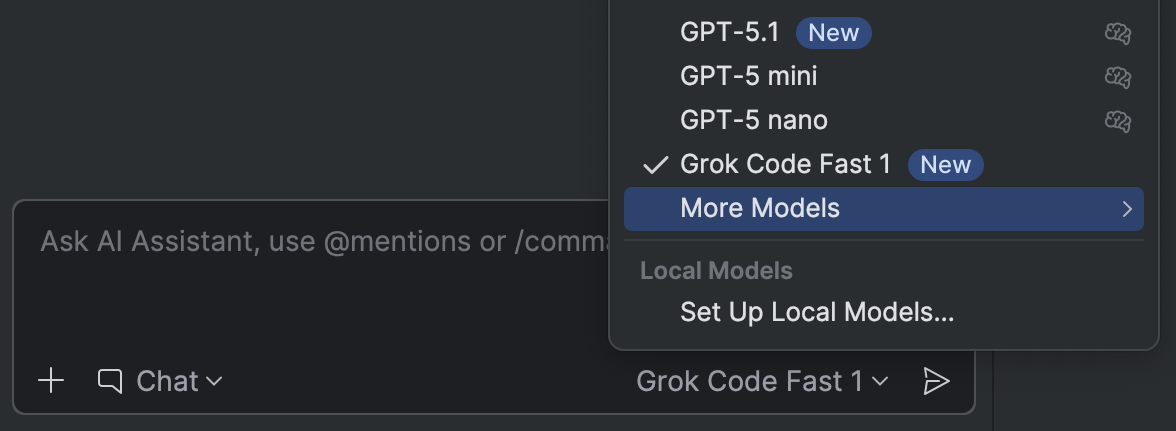Click the New badge in the Grok menu row
The image size is (1176, 431).
pyautogui.click(x=945, y=164)
